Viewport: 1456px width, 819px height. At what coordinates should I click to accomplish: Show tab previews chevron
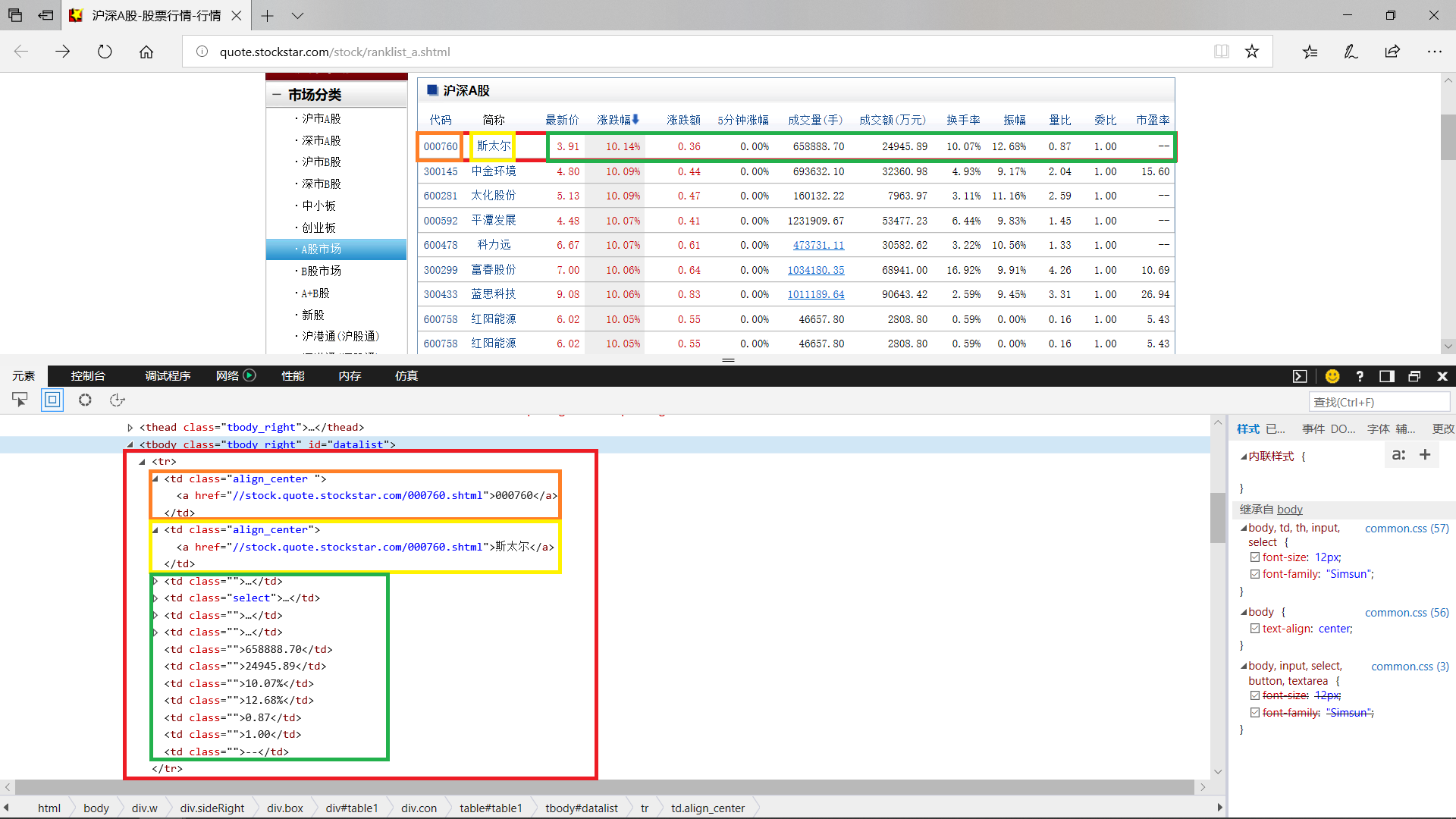click(297, 15)
